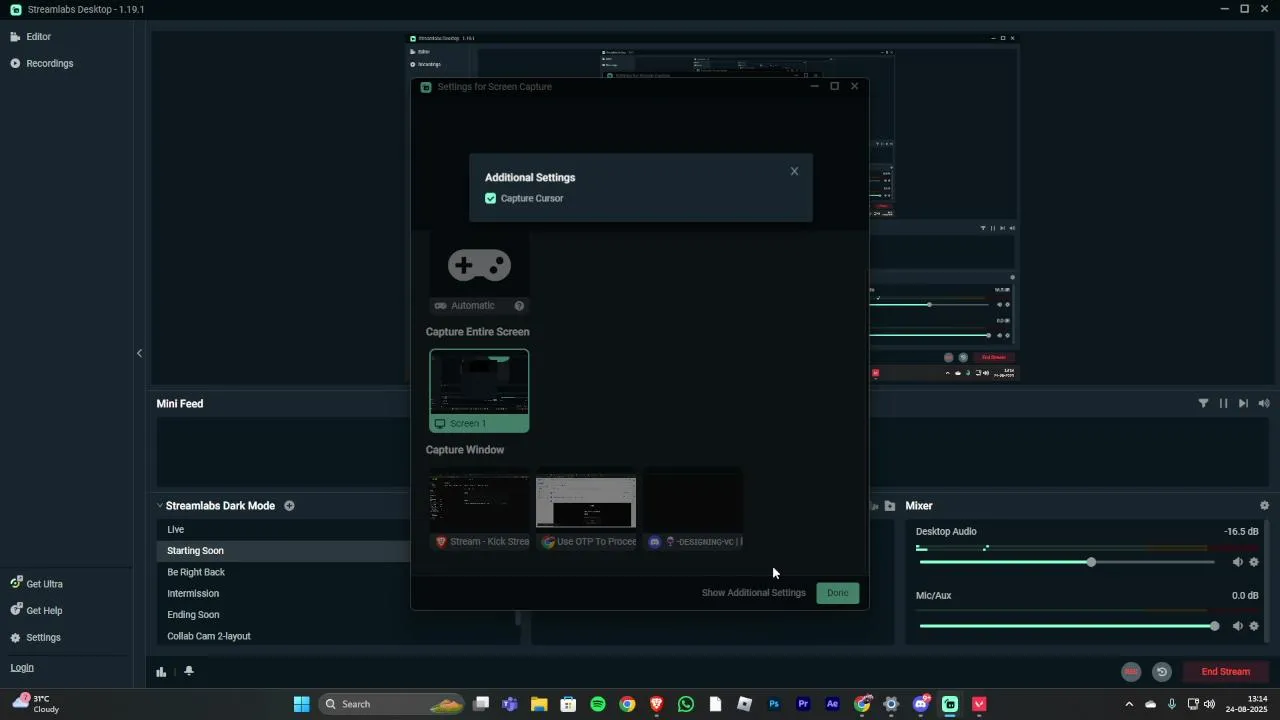Open Brave browser from the taskbar
1280x720 pixels.
(x=657, y=705)
